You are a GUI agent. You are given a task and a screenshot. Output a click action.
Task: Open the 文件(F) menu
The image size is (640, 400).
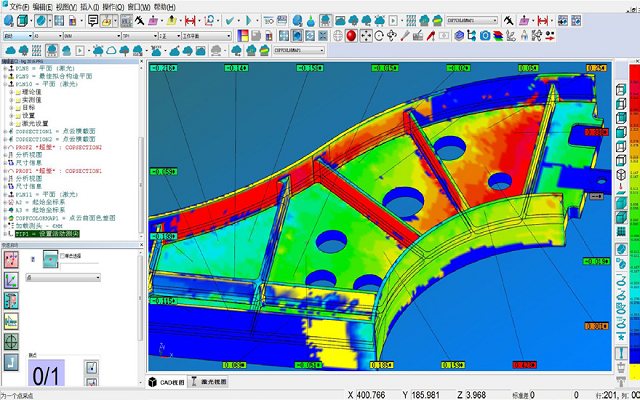(19, 7)
